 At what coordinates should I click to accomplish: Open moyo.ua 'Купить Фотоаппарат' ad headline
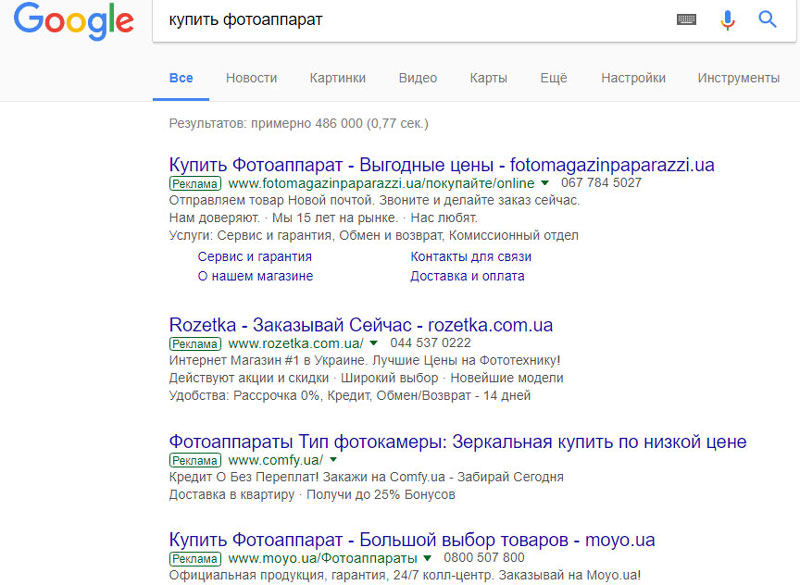[x=412, y=540]
